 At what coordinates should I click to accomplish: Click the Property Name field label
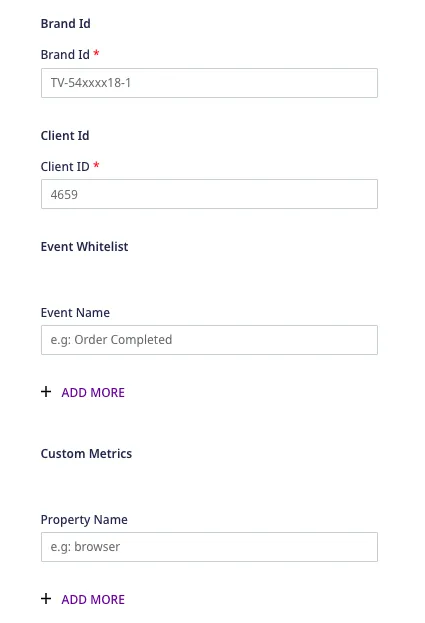tap(84, 520)
